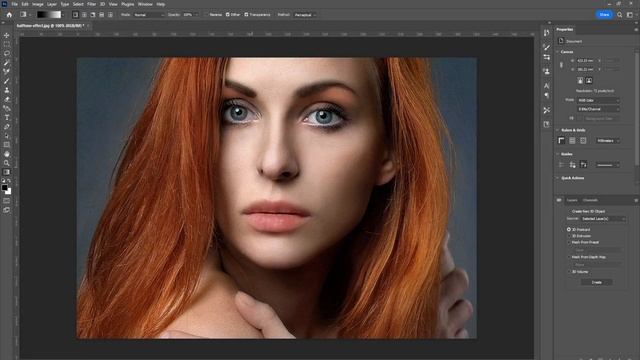Image resolution: width=640 pixels, height=360 pixels.
Task: Toggle the canvas dimensions link icon
Action: 562,65
